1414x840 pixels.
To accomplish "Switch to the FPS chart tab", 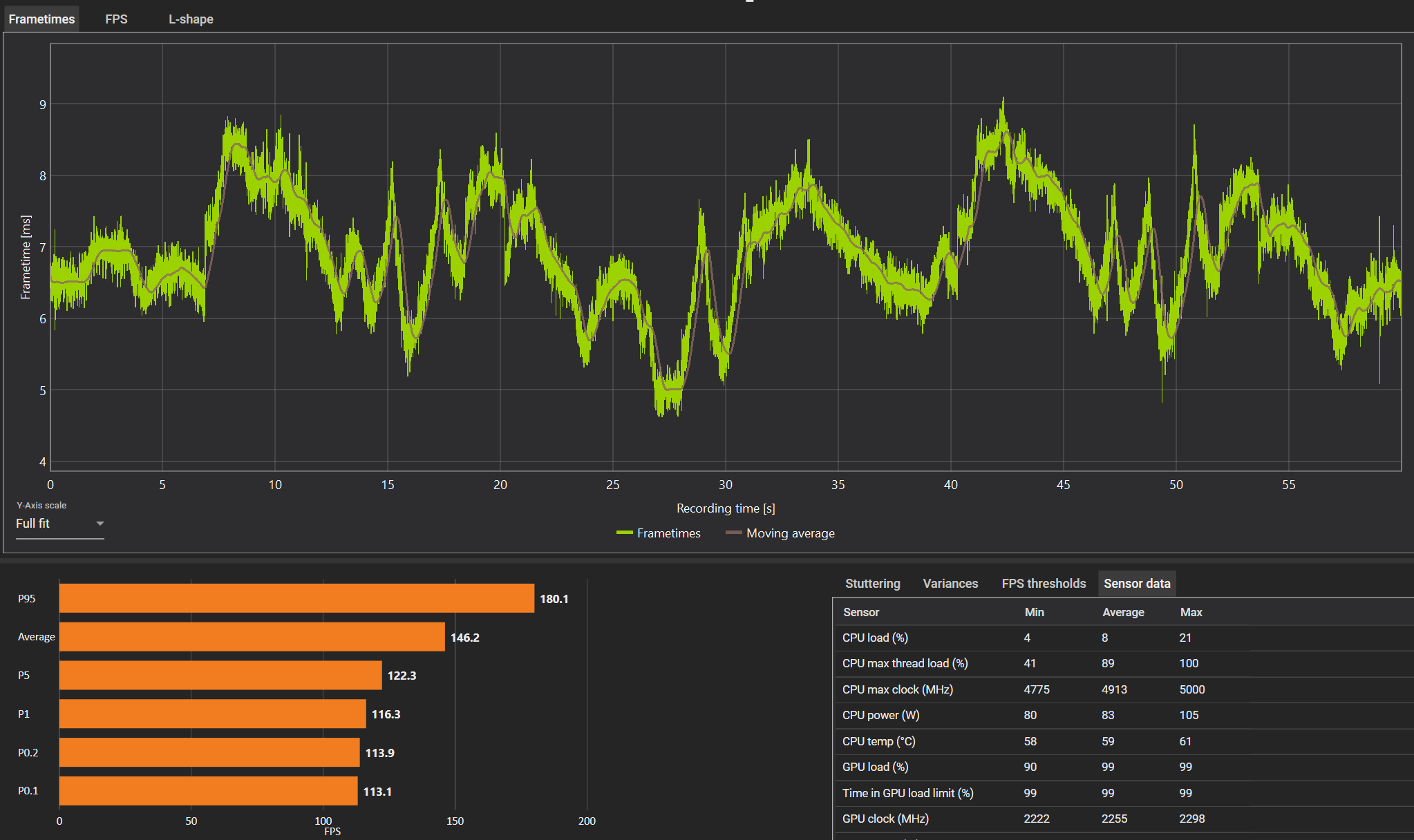I will pyautogui.click(x=116, y=19).
